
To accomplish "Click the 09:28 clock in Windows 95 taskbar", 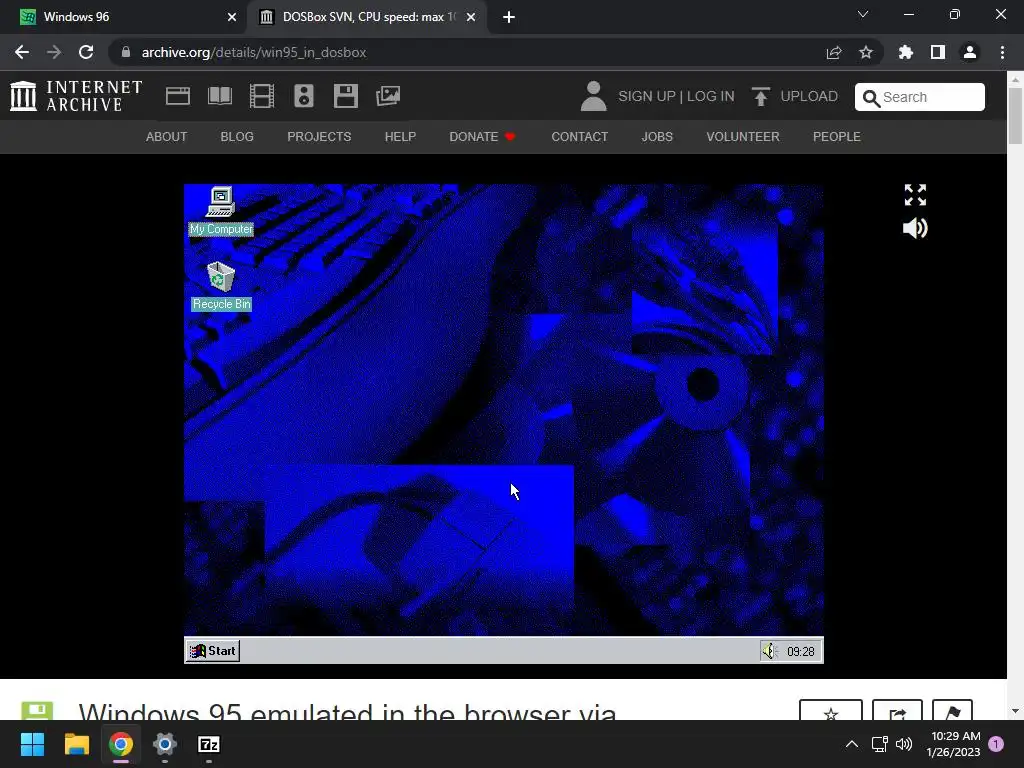I will (801, 651).
